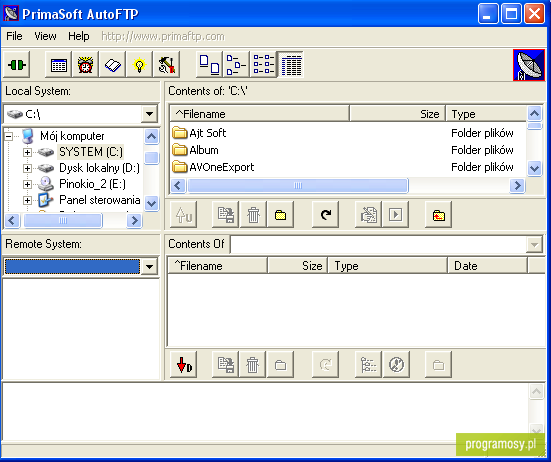Switch to small icons view
The image size is (551, 462).
click(236, 65)
